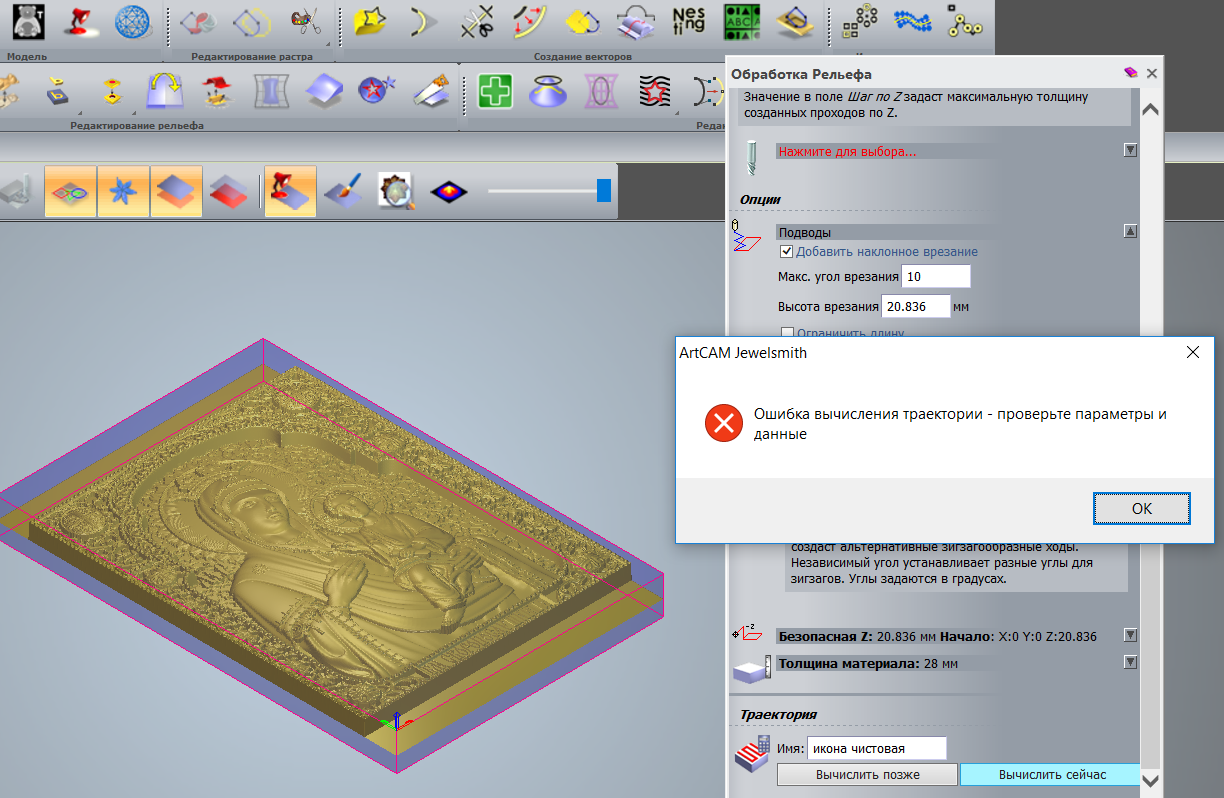Image resolution: width=1224 pixels, height=798 pixels.
Task: Select the blue dome relief shape icon
Action: tap(548, 92)
